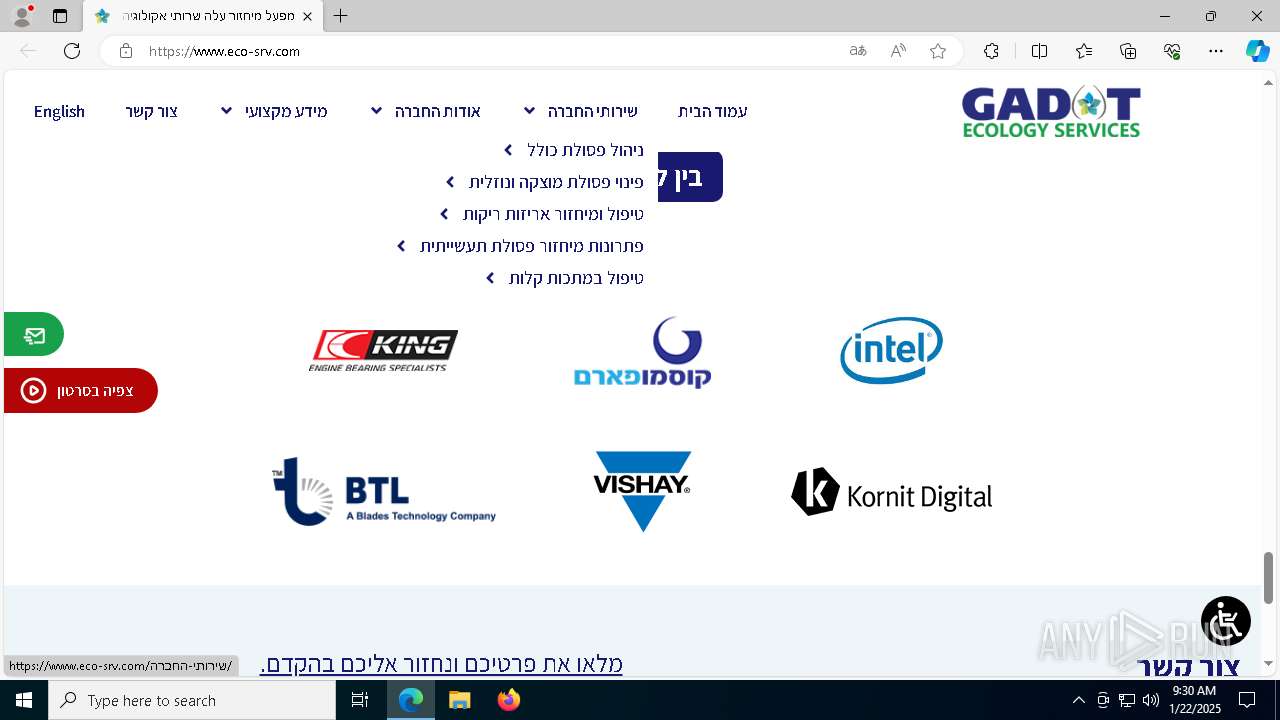Screen dimensions: 1280x720
Task: Expand the מידע מקצועי dropdown arrow
Action: click(x=227, y=111)
